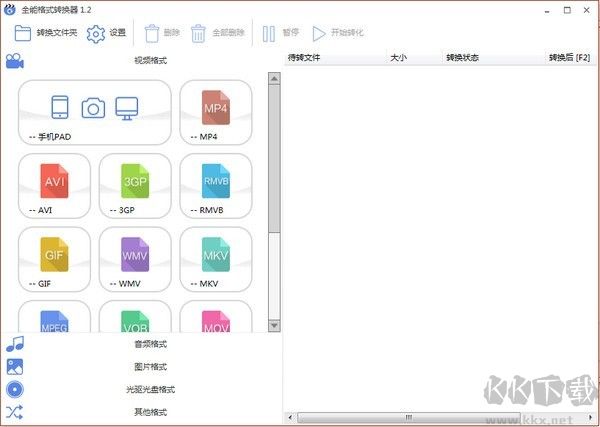Image resolution: width=600 pixels, height=427 pixels.
Task: Select the MKV format icon
Action: click(216, 254)
